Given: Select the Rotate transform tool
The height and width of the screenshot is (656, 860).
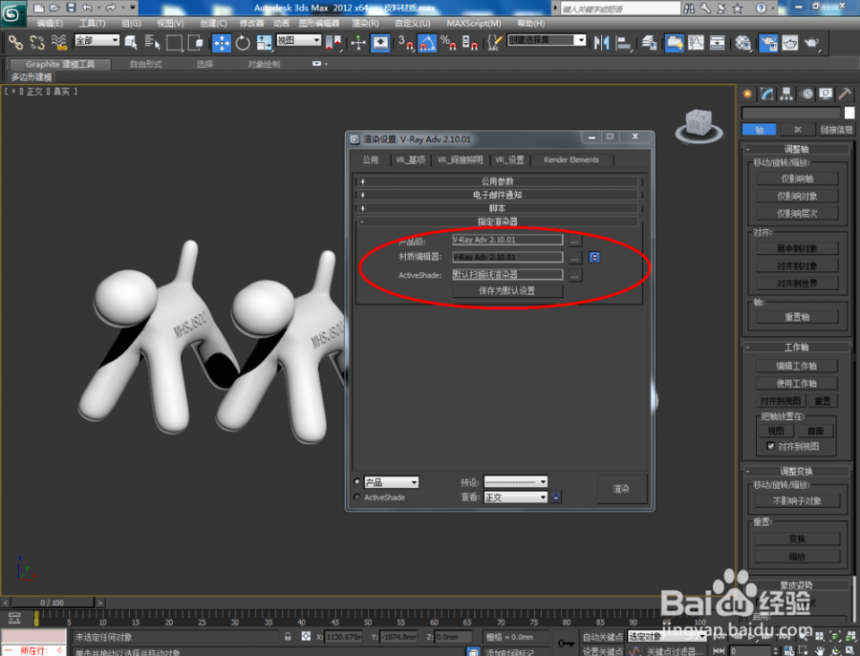Looking at the screenshot, I should click(x=242, y=43).
